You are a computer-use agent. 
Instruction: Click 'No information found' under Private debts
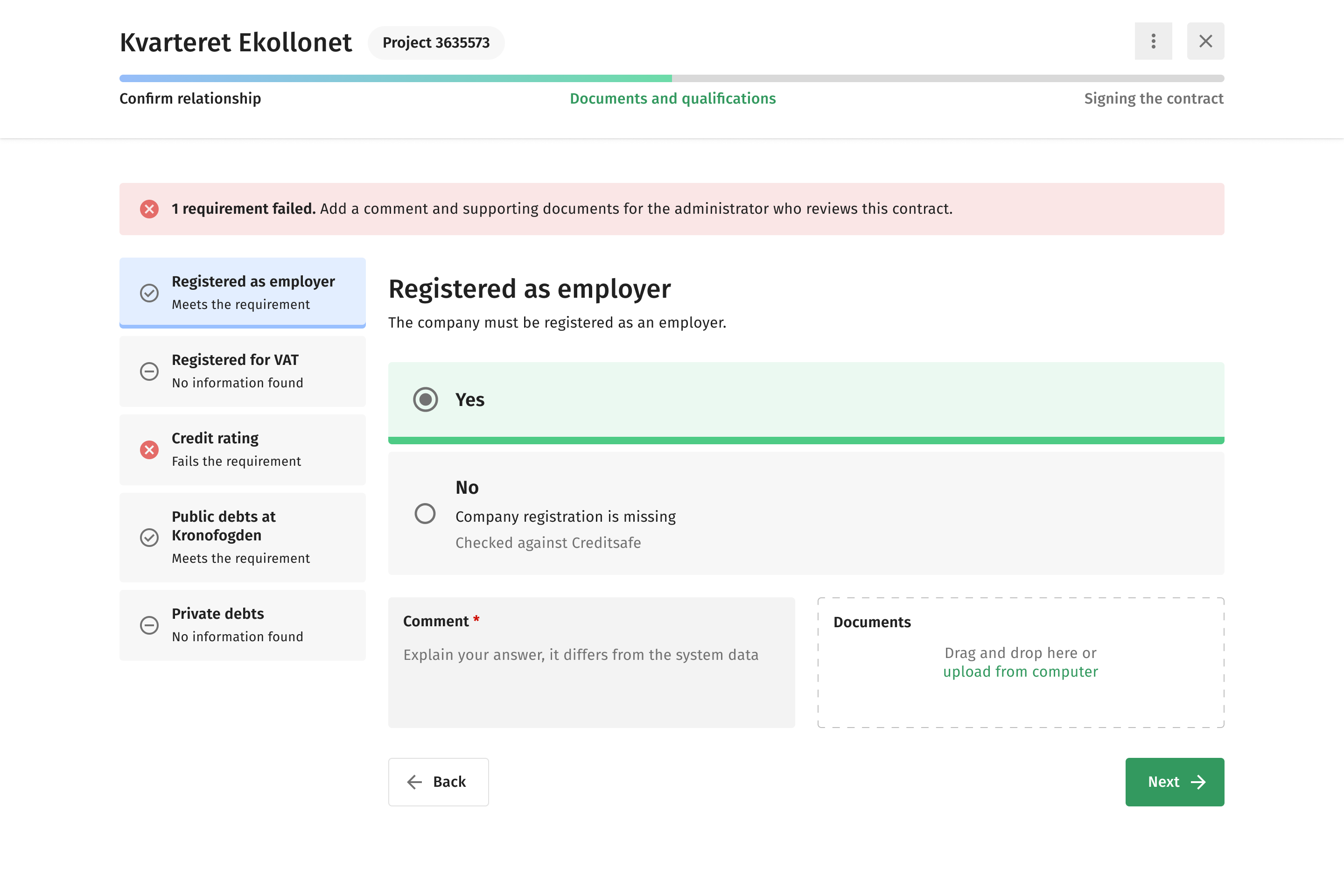(x=238, y=637)
